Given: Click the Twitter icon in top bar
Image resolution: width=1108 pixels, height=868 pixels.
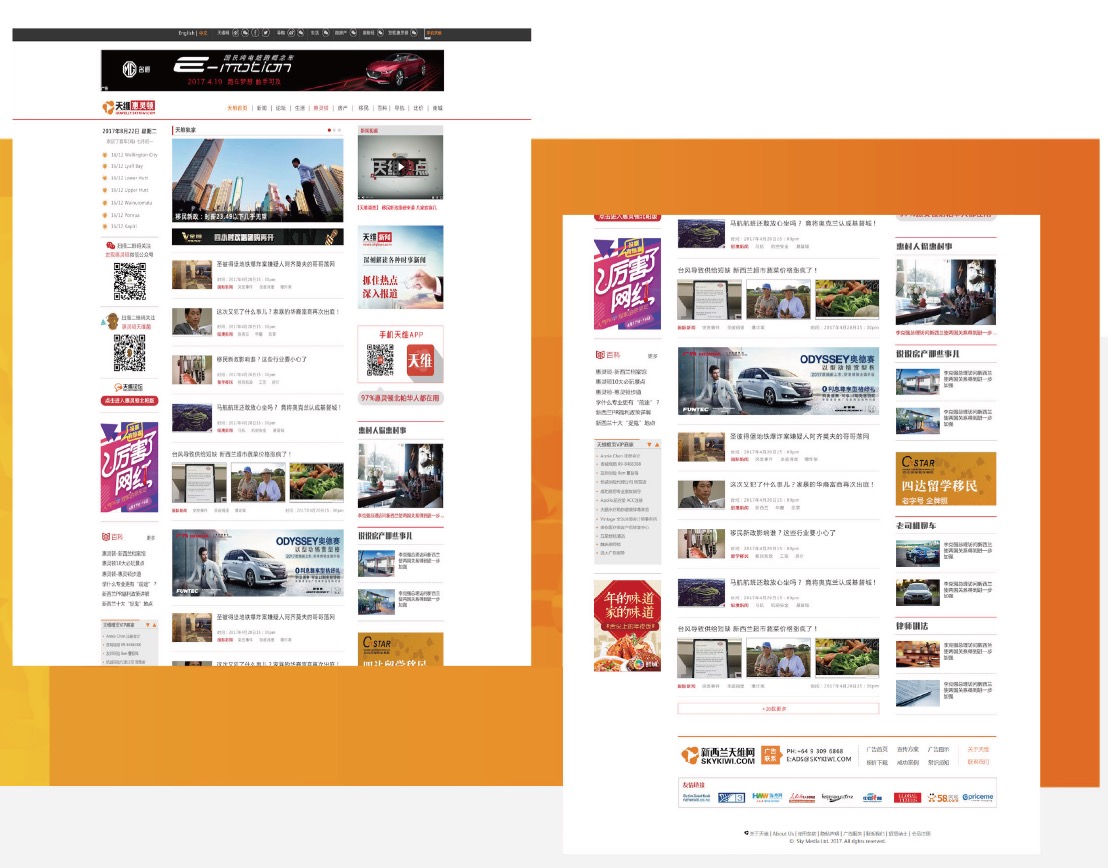Looking at the screenshot, I should (267, 33).
